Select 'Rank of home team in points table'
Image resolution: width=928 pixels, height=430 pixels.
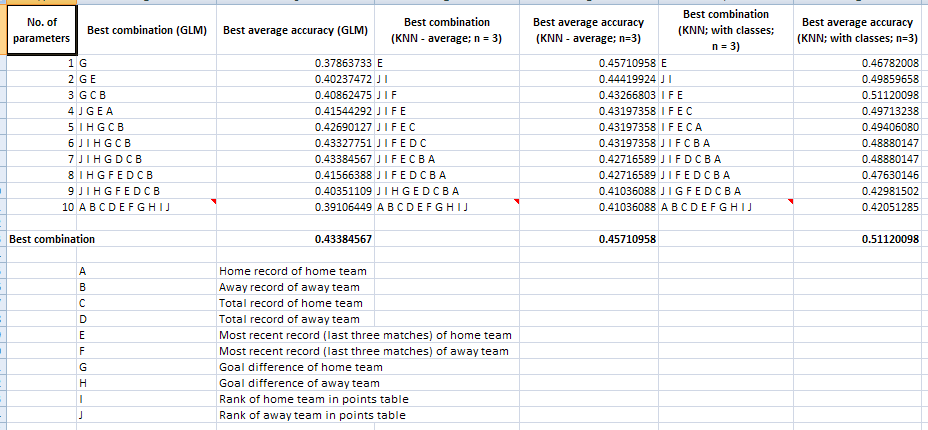click(x=314, y=399)
